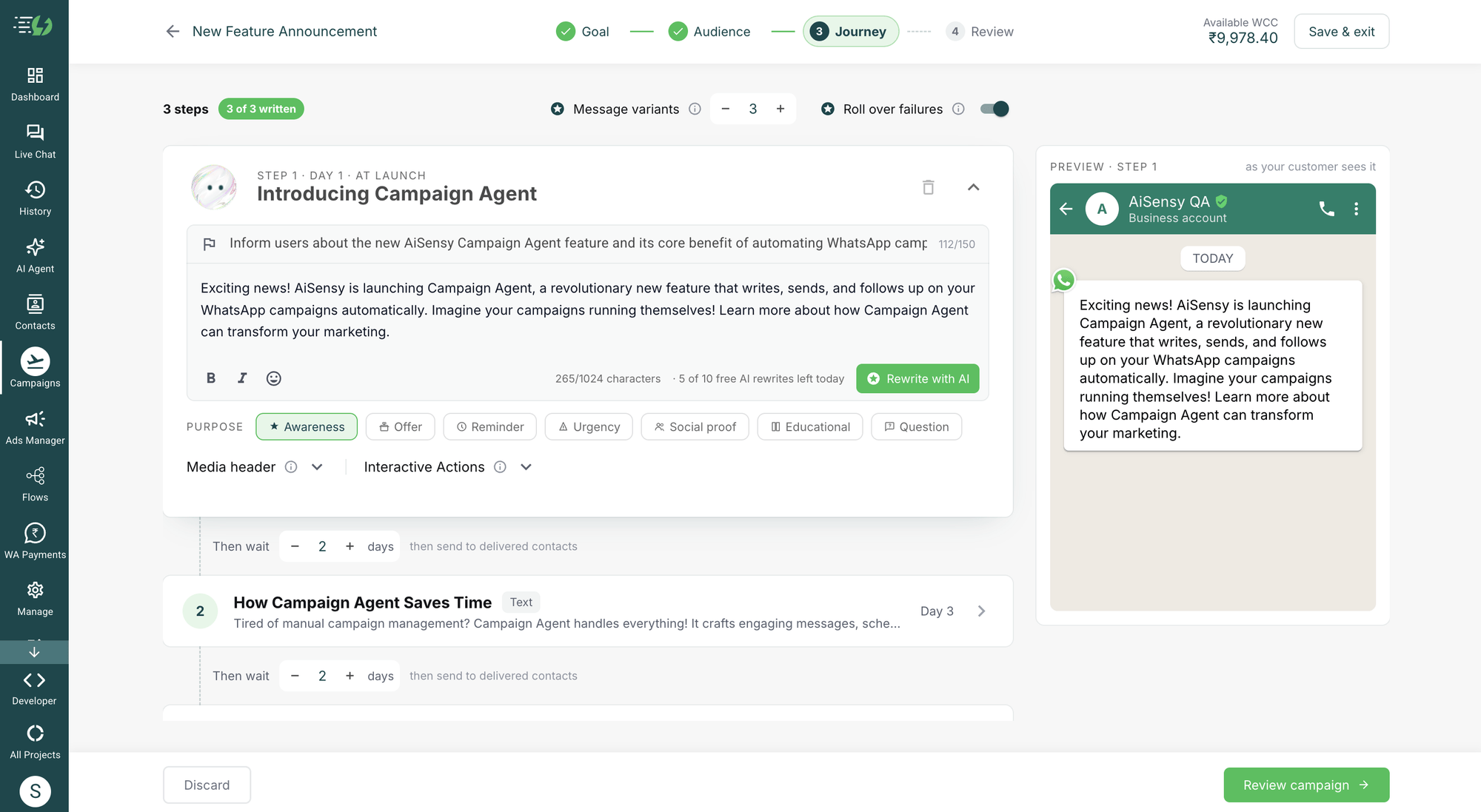Viewport: 1481px width, 812px height.
Task: Open the three-dot menu in preview
Action: point(1356,209)
